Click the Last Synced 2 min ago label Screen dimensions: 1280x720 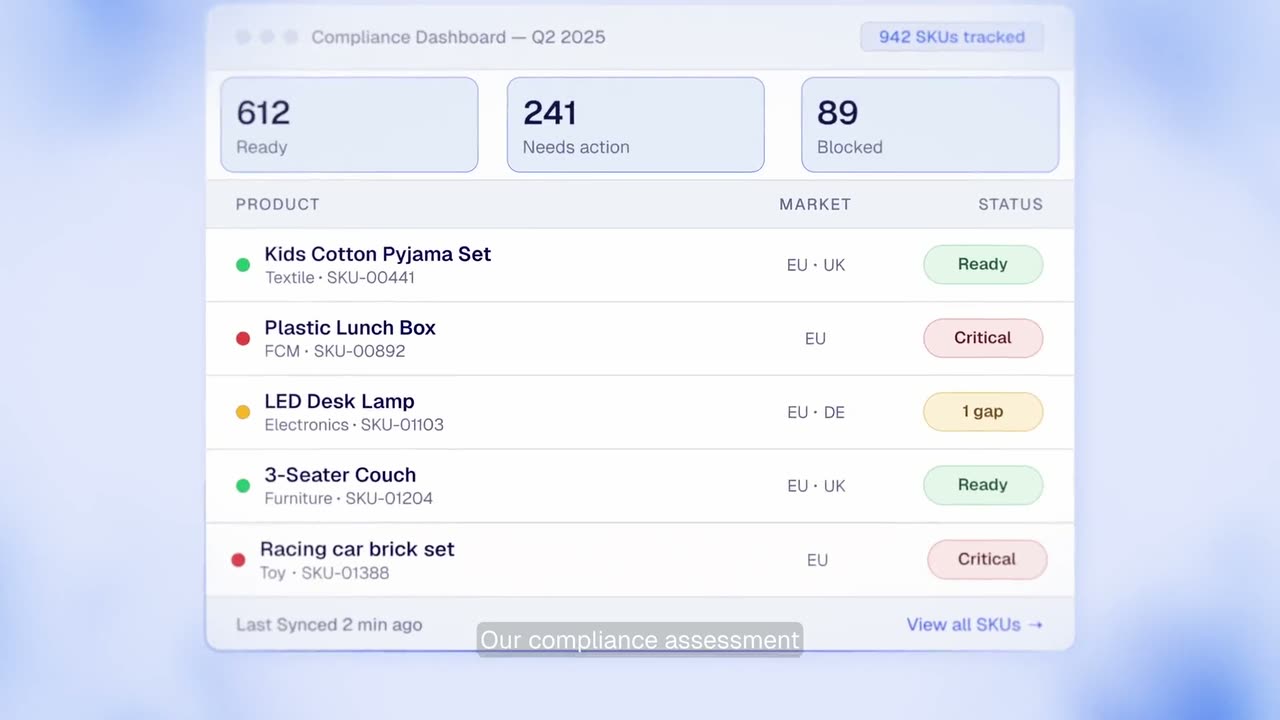coord(329,624)
